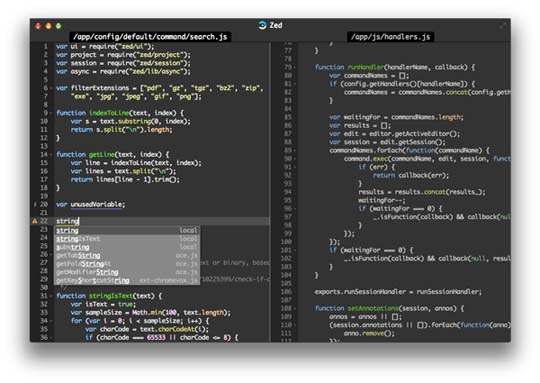This screenshot has width=540, height=383.
Task: Choose the 'stringIsText' autocomplete suggestion
Action: coord(127,239)
